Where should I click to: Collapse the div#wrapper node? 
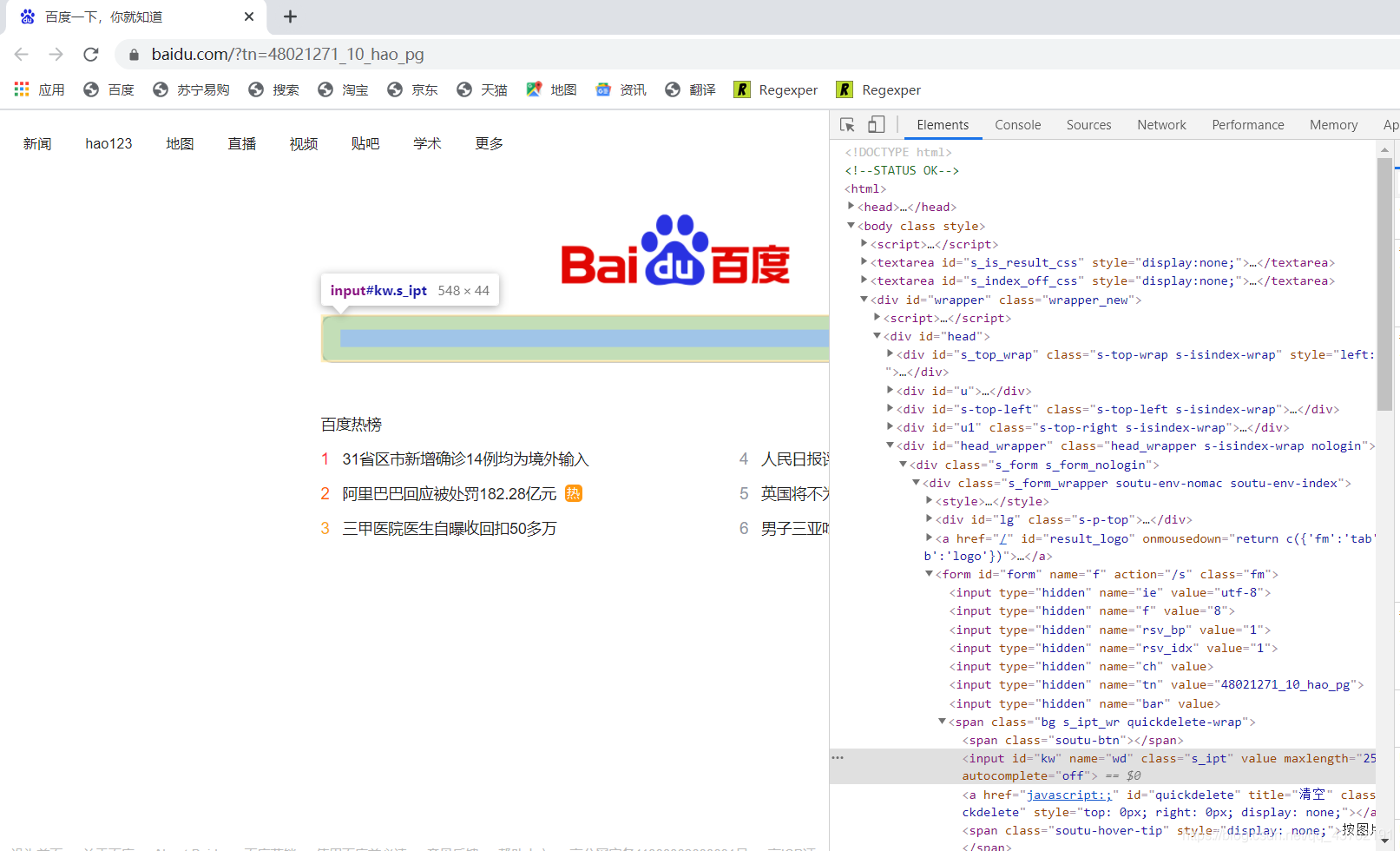(x=864, y=300)
